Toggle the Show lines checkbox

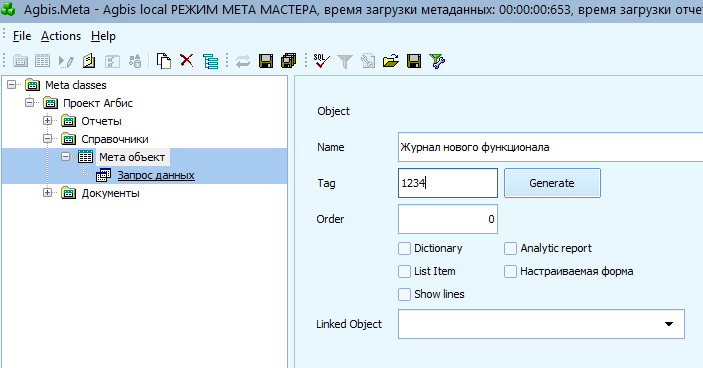[x=404, y=294]
